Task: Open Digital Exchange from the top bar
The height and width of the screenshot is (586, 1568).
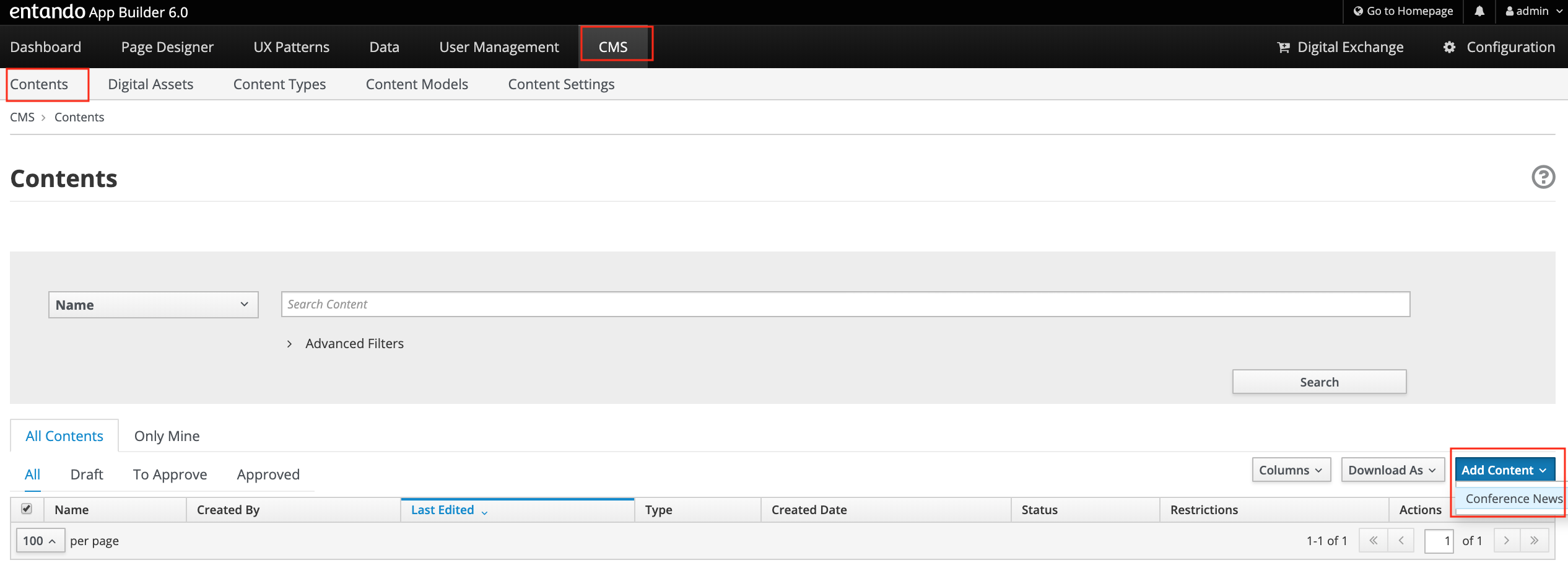Action: tap(1340, 47)
